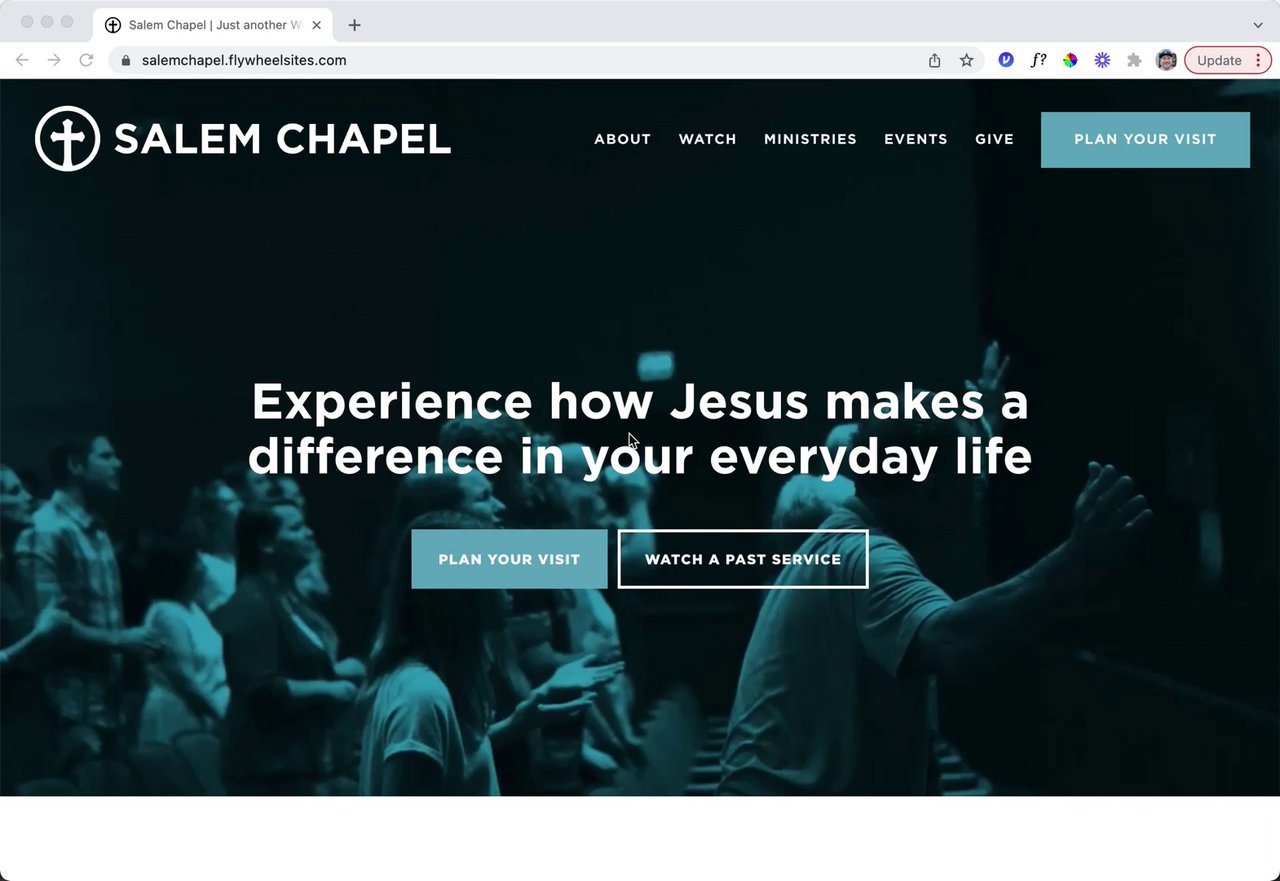Image resolution: width=1280 pixels, height=881 pixels.
Task: Open the blue V extension icon
Action: [x=1006, y=60]
